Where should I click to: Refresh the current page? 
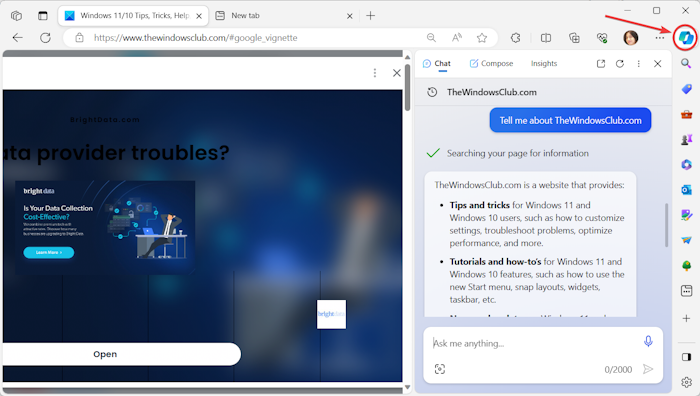(45, 38)
